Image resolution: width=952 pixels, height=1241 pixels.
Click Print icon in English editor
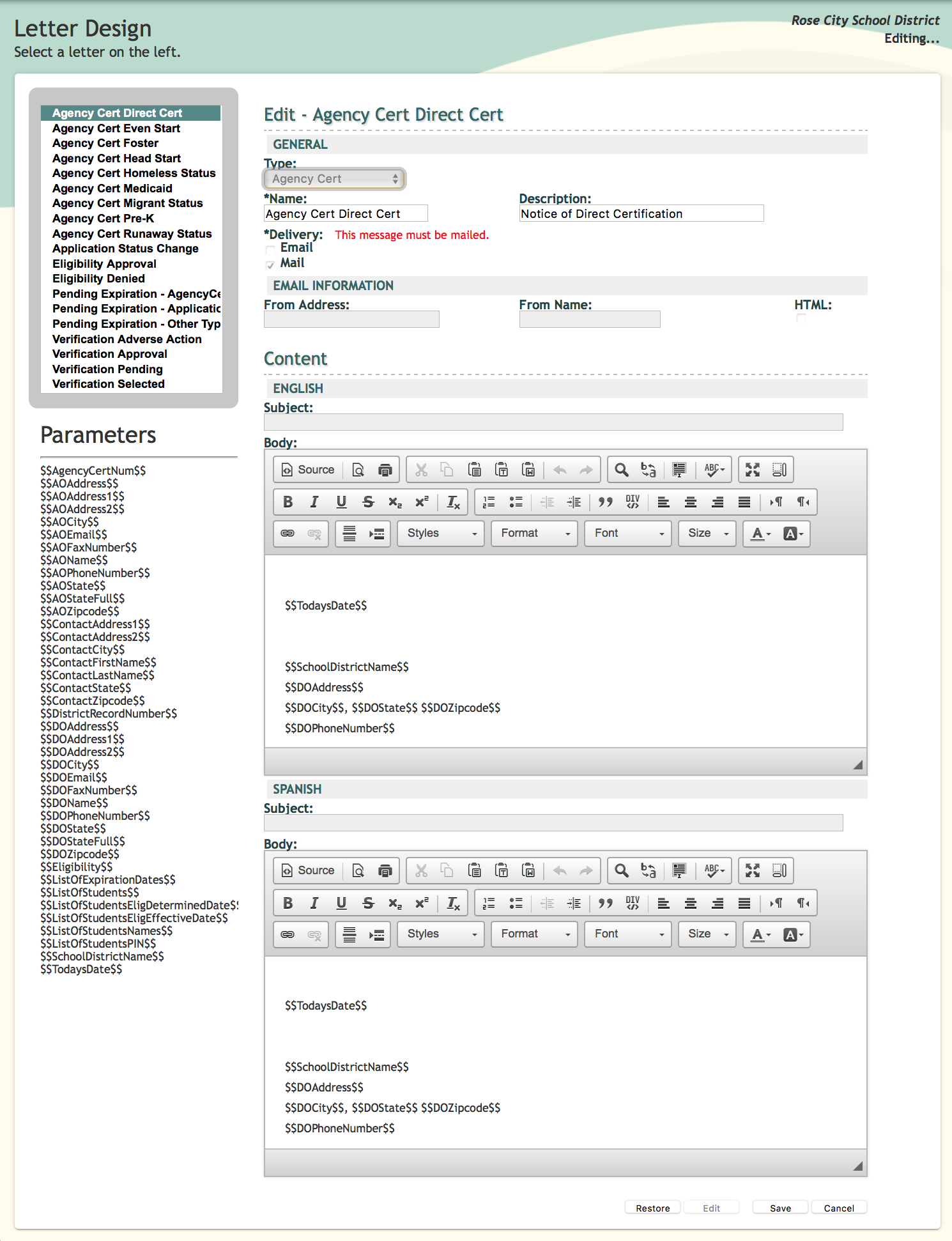pyautogui.click(x=385, y=470)
